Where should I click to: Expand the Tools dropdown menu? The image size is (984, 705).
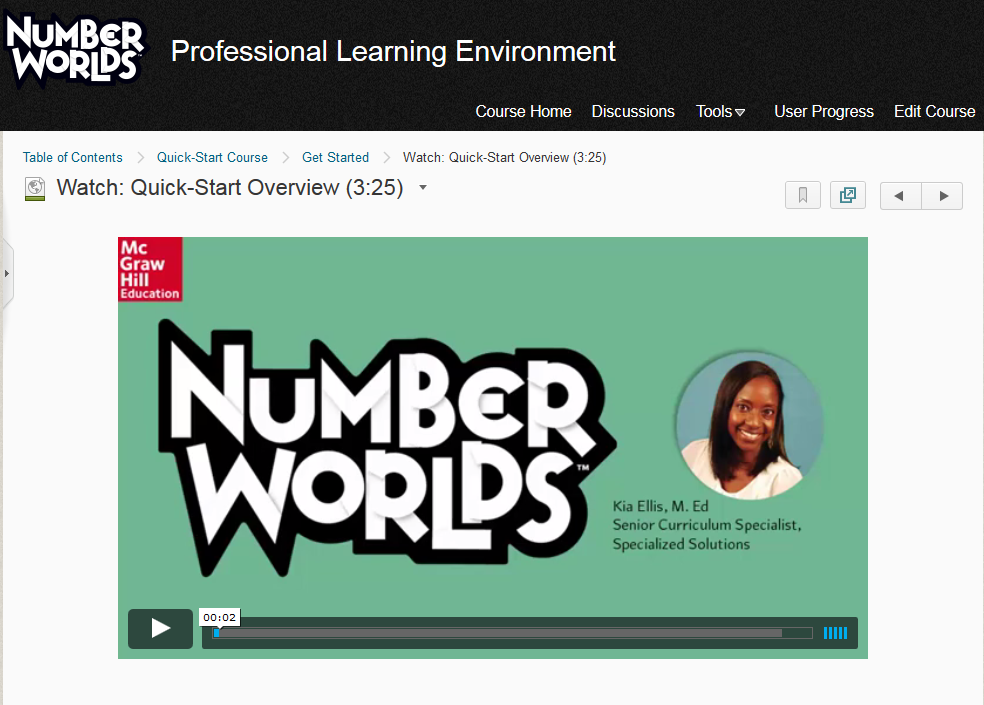point(720,111)
